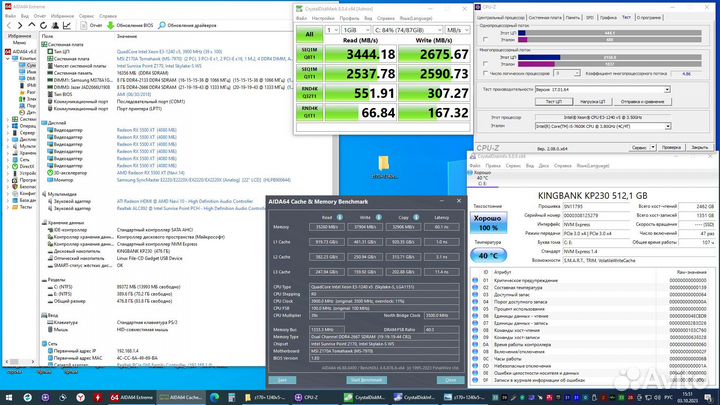Click Нагрузка ЦП button in CPU-Z
This screenshot has height=405, width=720.
click(x=592, y=101)
